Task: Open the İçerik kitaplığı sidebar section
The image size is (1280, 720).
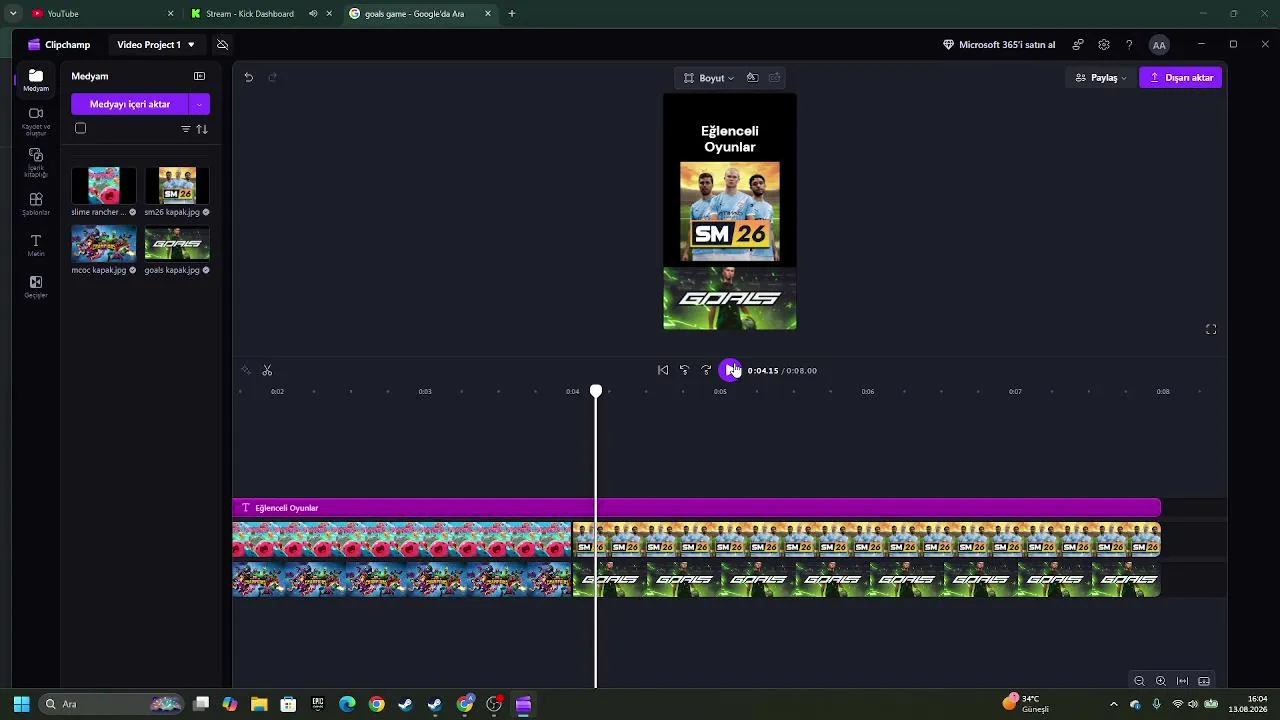Action: 36,162
